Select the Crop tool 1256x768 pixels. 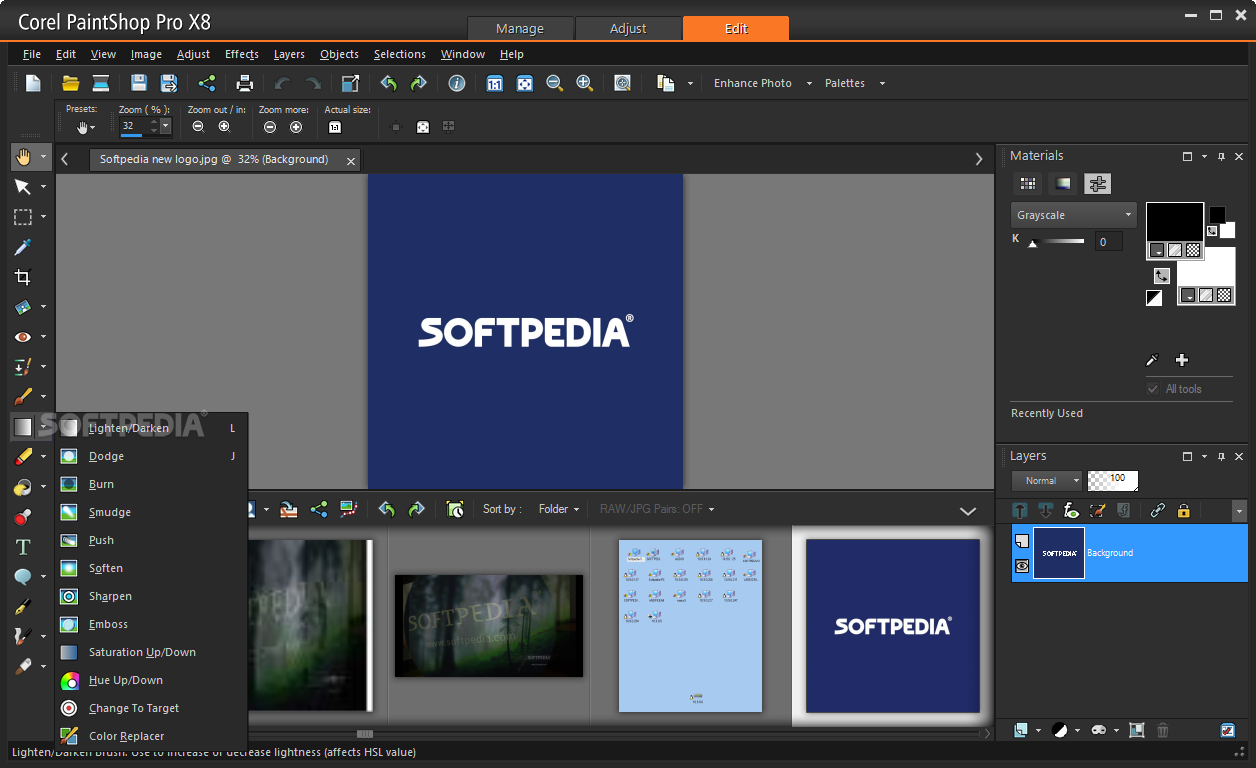click(22, 277)
